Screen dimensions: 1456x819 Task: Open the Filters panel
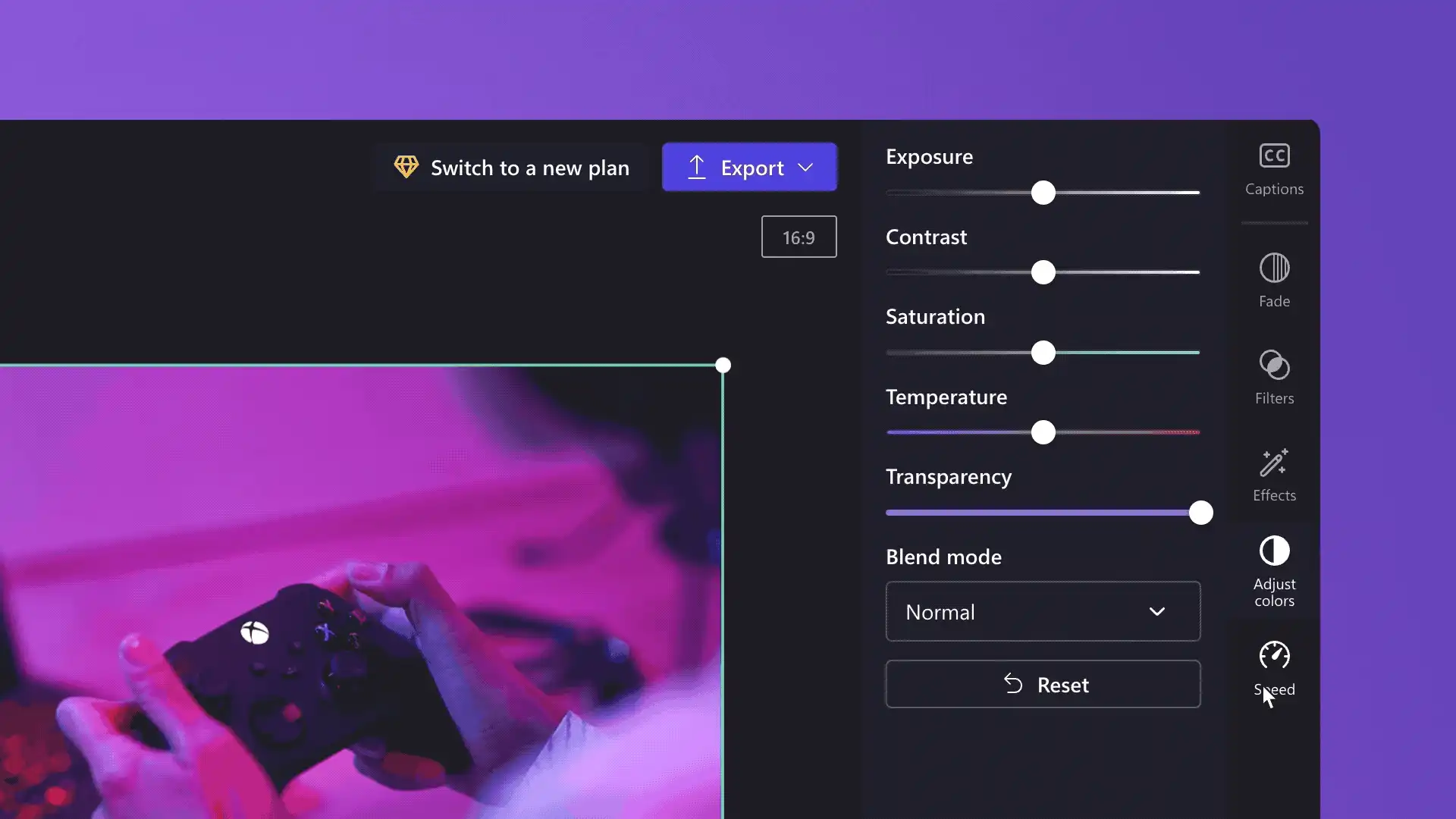pos(1274,378)
